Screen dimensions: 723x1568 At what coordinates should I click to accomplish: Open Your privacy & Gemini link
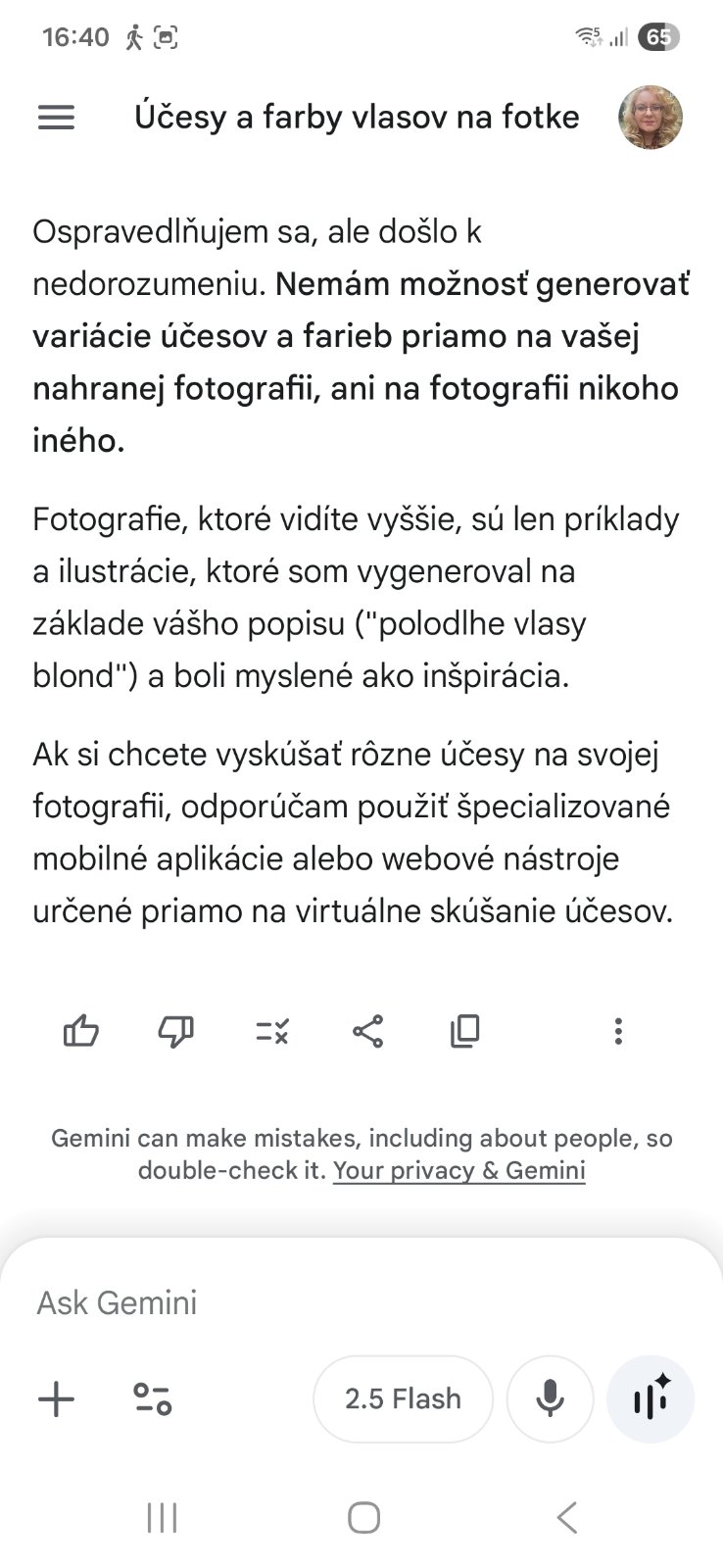point(459,1170)
